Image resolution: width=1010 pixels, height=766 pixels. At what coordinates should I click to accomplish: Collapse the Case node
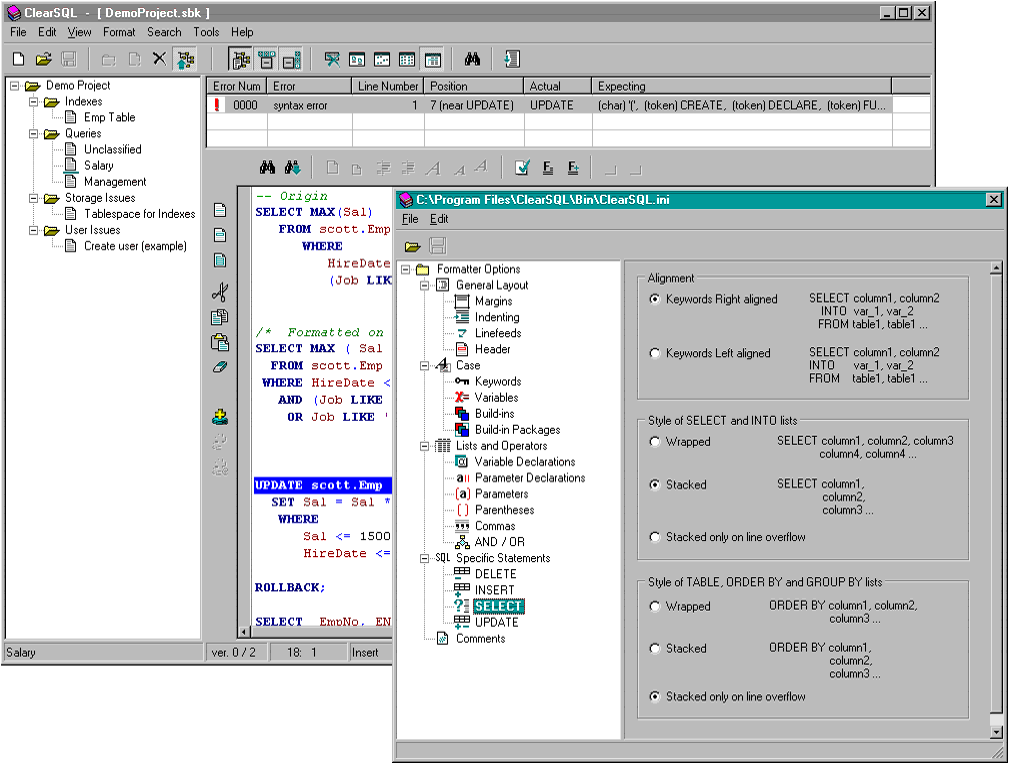tap(424, 366)
